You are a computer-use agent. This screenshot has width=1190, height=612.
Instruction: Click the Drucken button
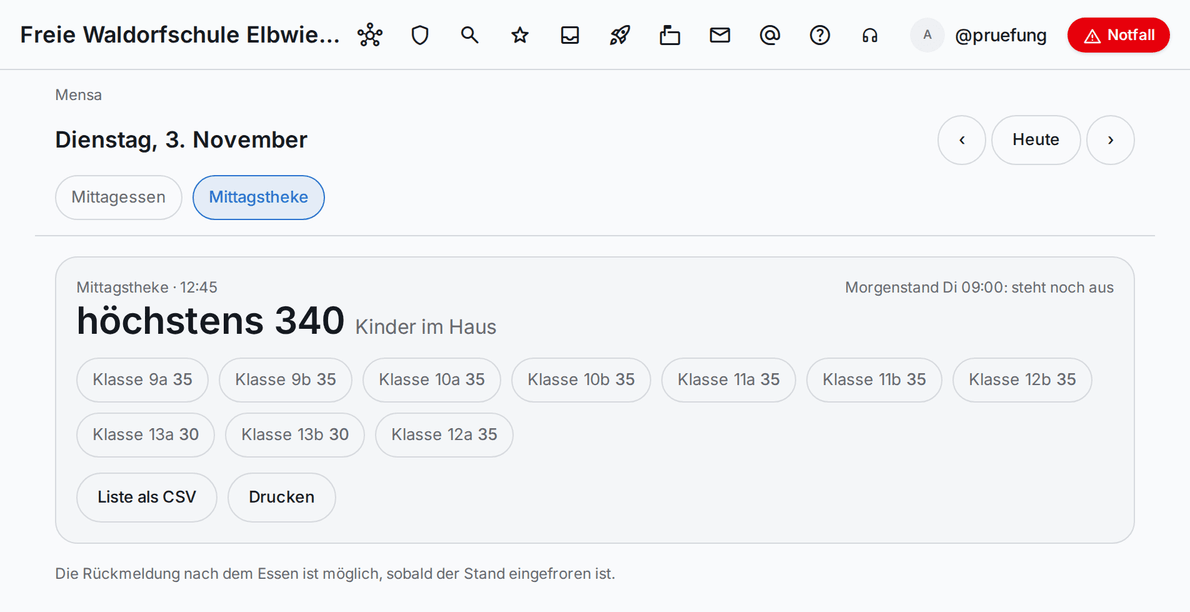click(x=282, y=497)
